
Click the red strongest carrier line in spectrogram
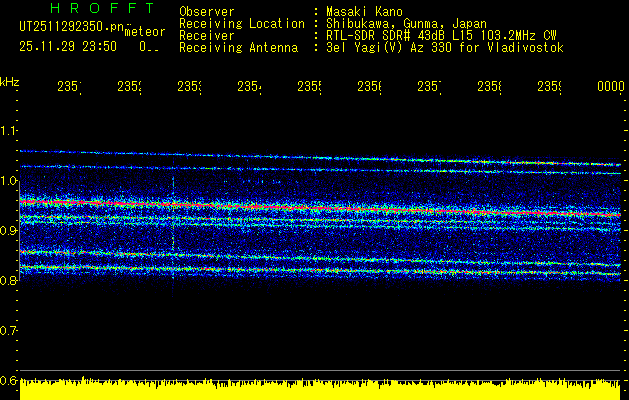320,207
